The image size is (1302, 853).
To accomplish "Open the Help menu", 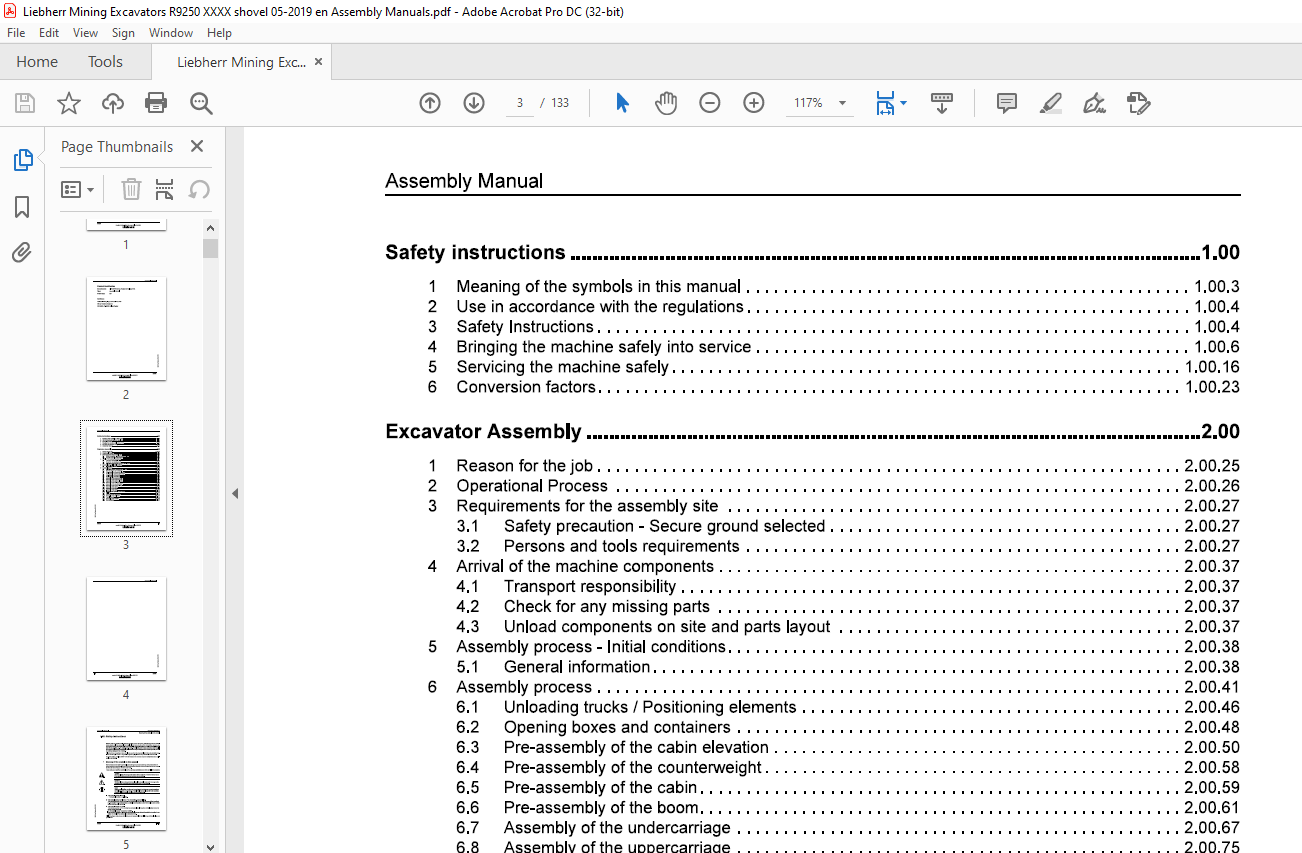I will click(x=219, y=33).
